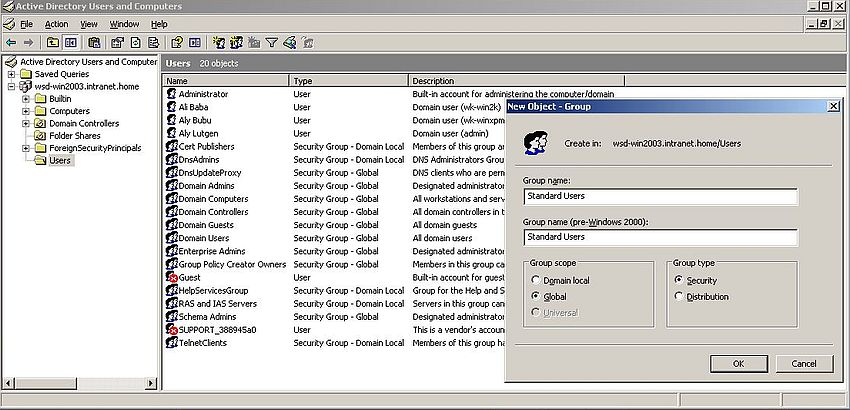Image resolution: width=850 pixels, height=410 pixels.
Task: Click the Help toolbar icon with question mark
Action: (x=176, y=43)
